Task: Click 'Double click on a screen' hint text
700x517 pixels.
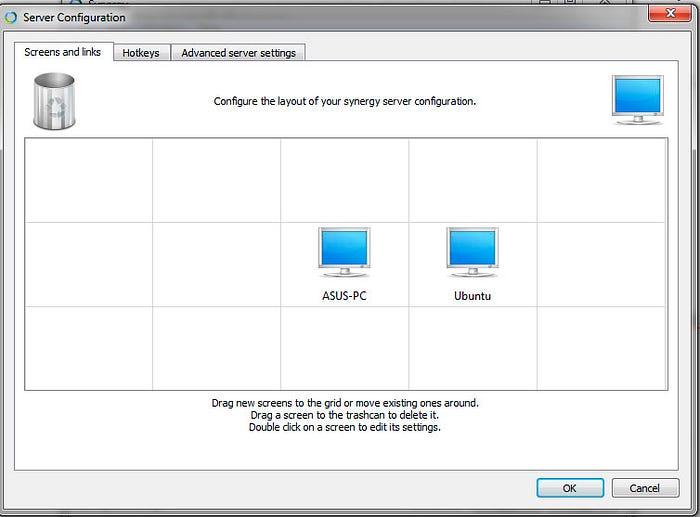Action: (345, 427)
